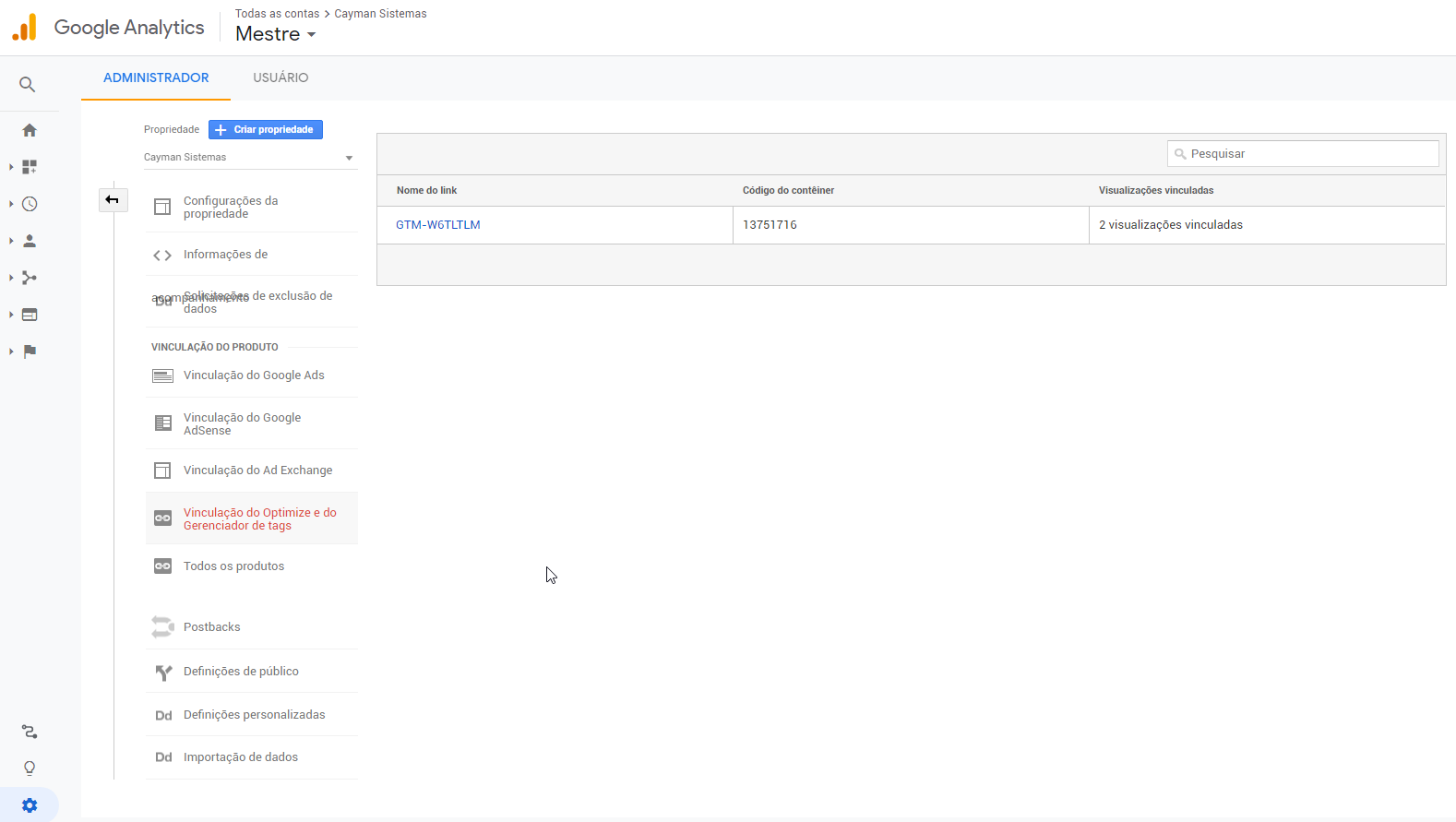Viewport: 1456px width, 822px height.
Task: Expand Realtime sidebar section arrow
Action: click(11, 204)
